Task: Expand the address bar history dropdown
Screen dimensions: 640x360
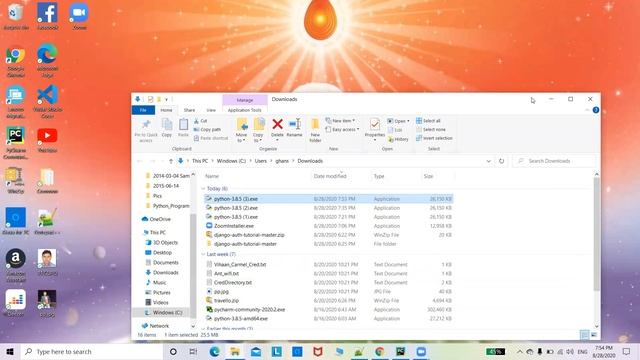Action: (489, 161)
